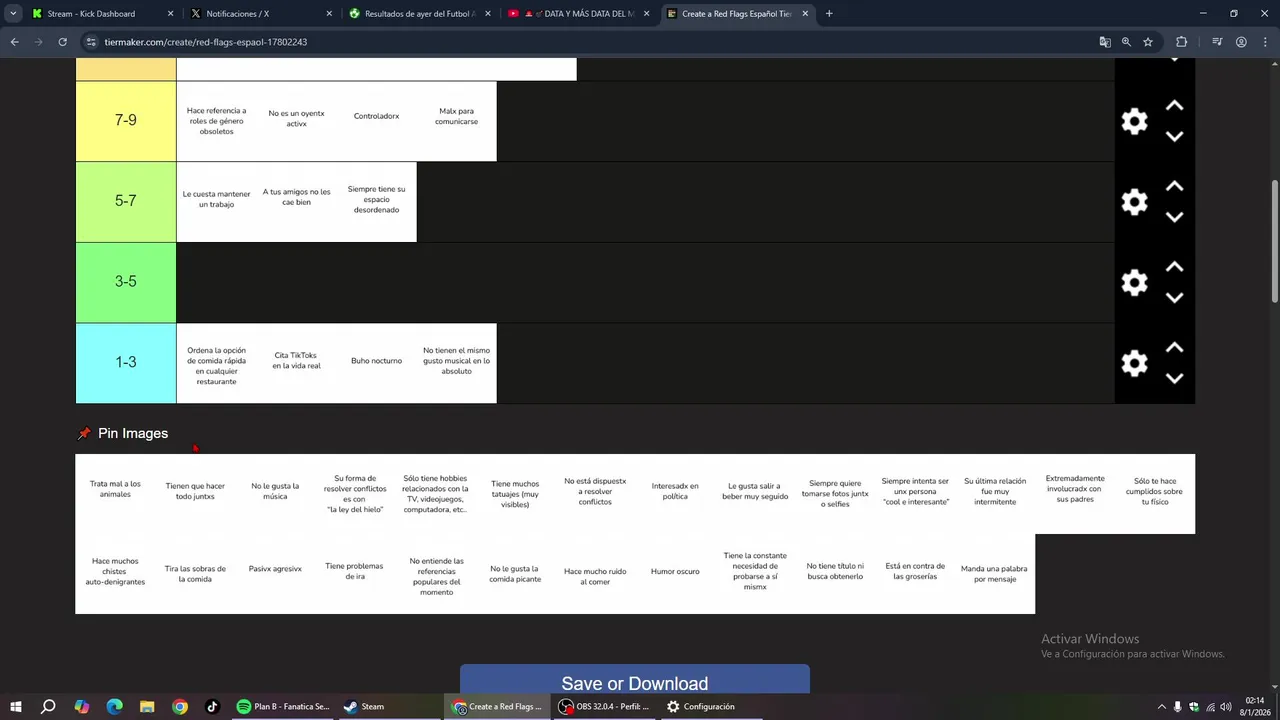Open the Google Translate page icon
The image size is (1280, 720).
1105,42
